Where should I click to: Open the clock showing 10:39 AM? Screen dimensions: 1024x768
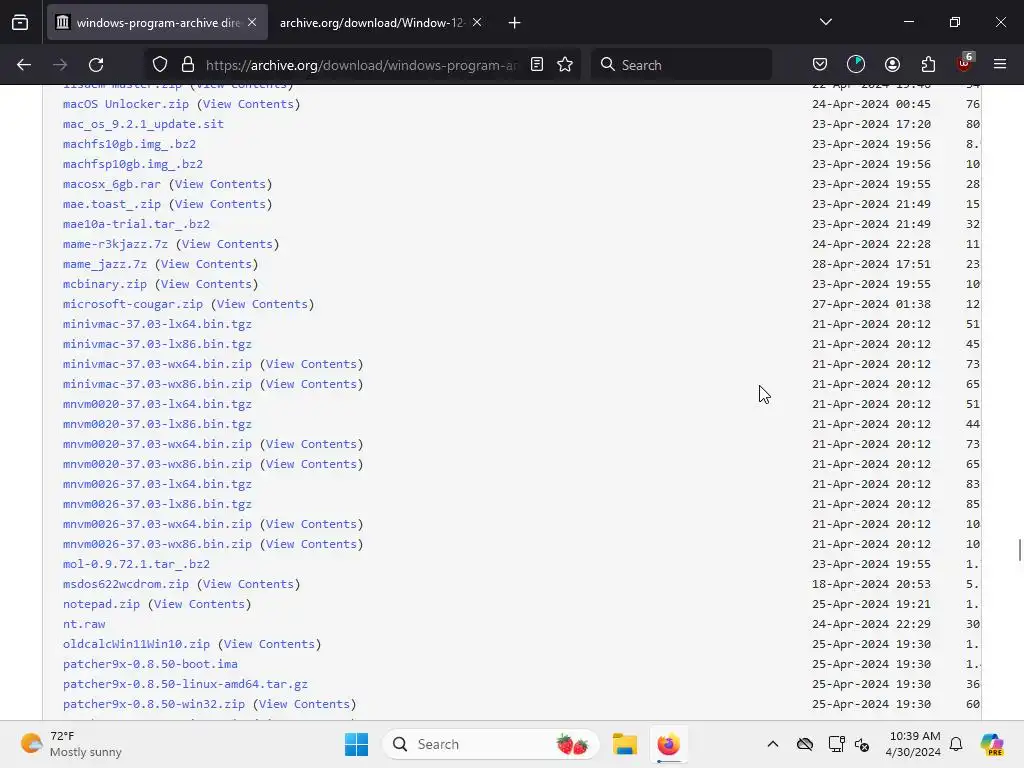coord(913,744)
